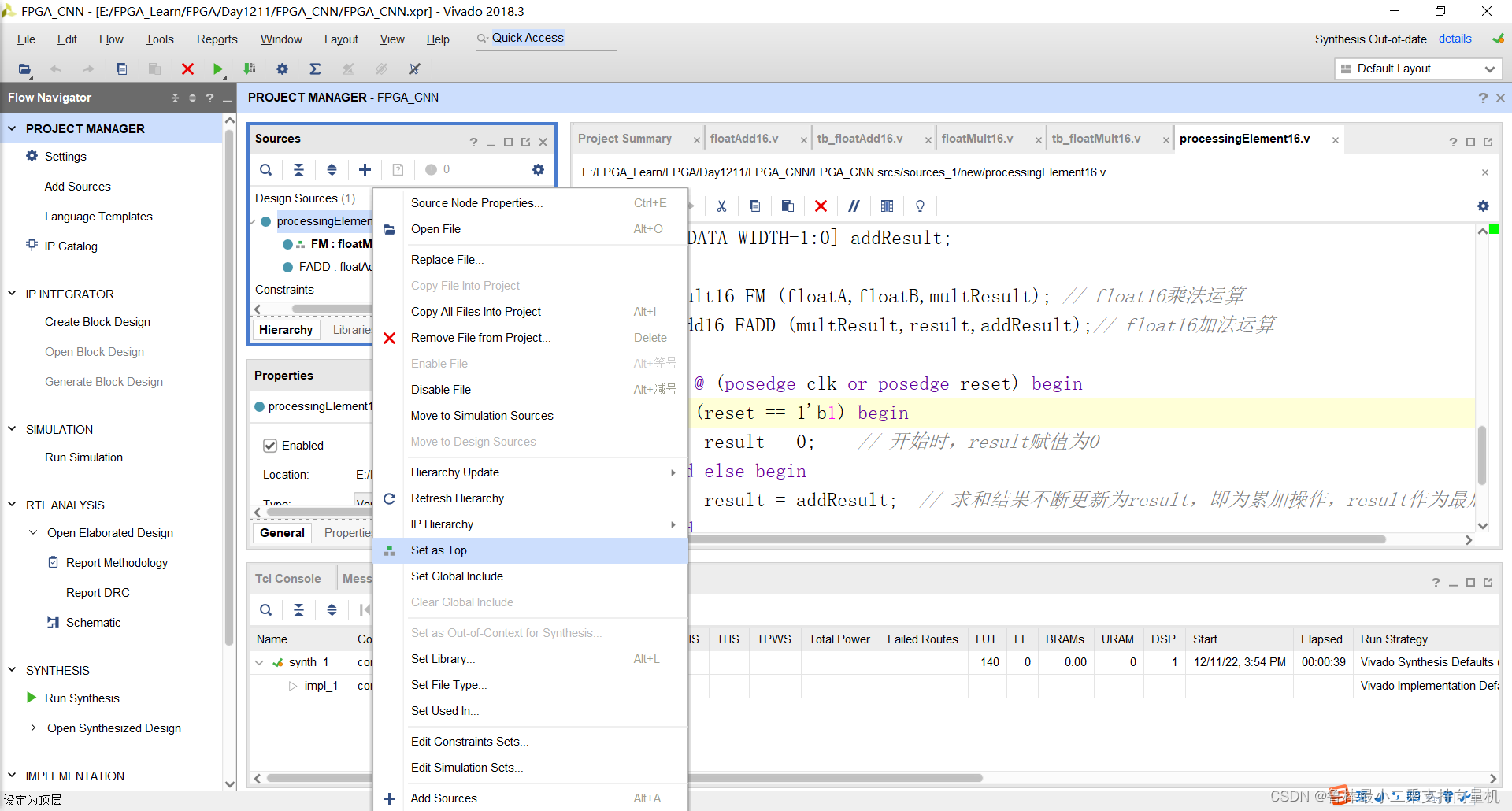Click Run Simulation in Flow Navigator
Image resolution: width=1512 pixels, height=811 pixels.
click(83, 457)
